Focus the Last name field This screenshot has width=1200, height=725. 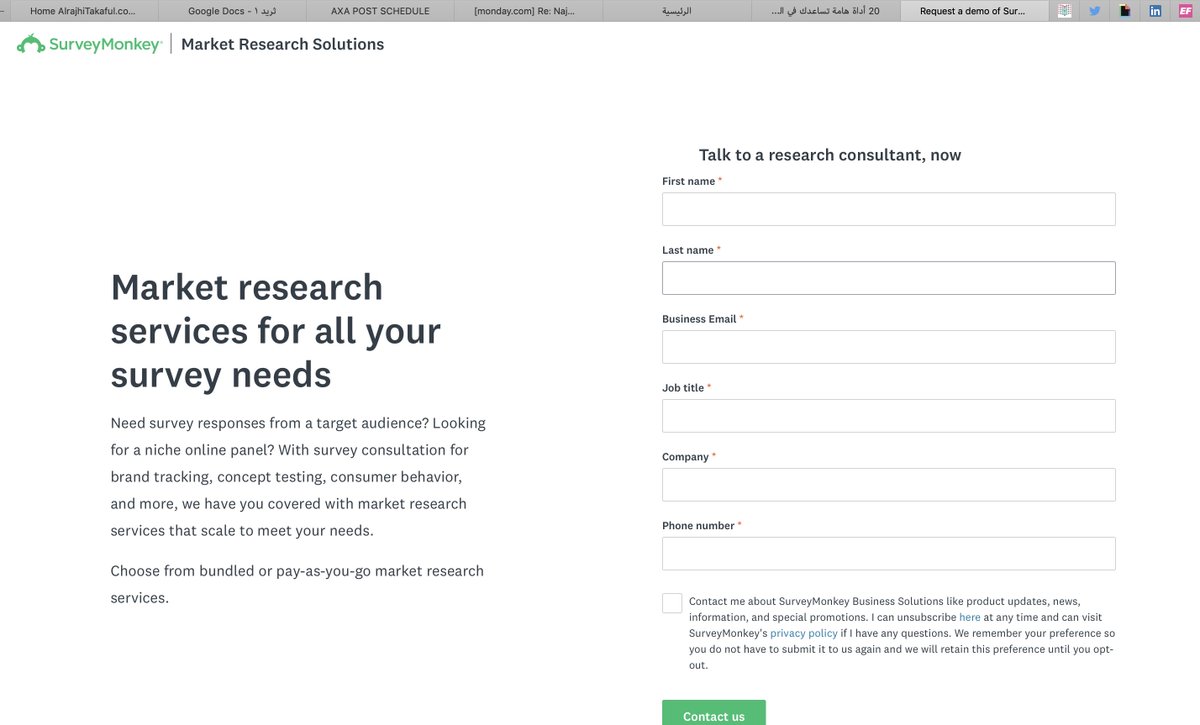pos(888,278)
